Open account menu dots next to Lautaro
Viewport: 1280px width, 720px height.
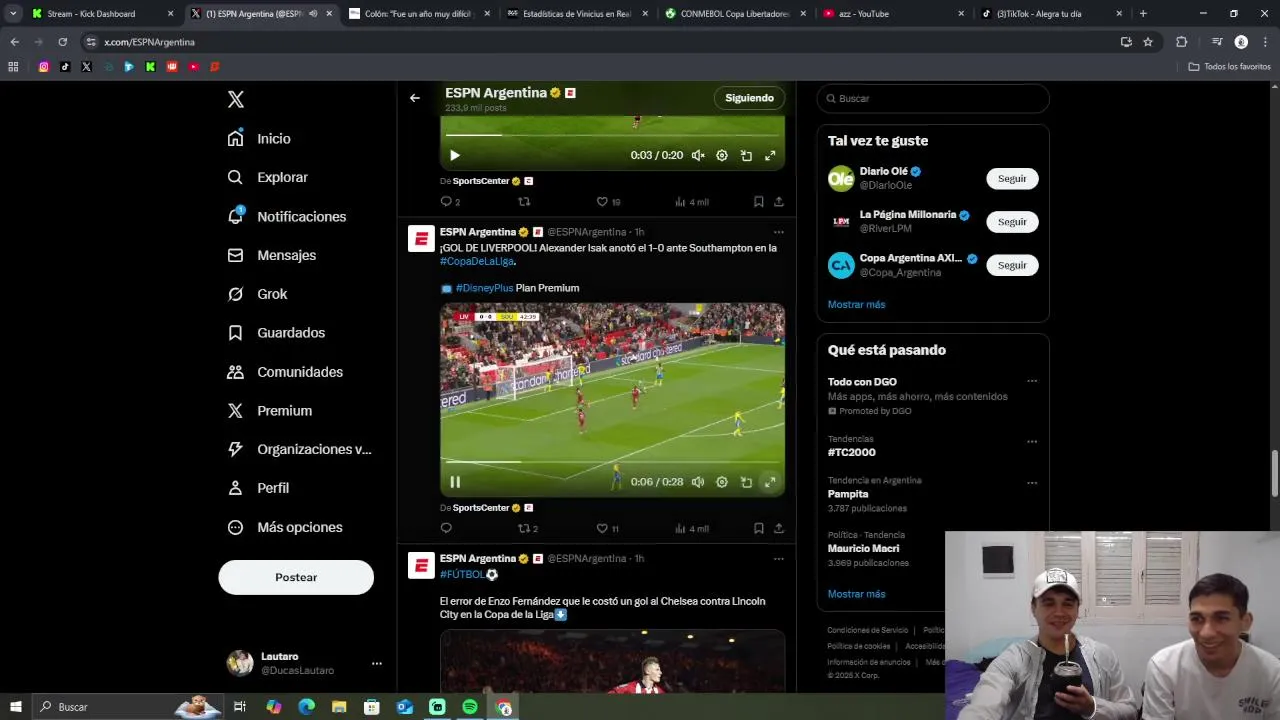click(x=377, y=663)
